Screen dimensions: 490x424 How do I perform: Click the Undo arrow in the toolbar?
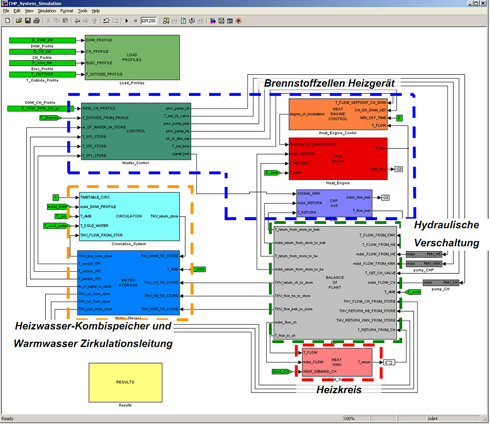pyautogui.click(x=106, y=21)
